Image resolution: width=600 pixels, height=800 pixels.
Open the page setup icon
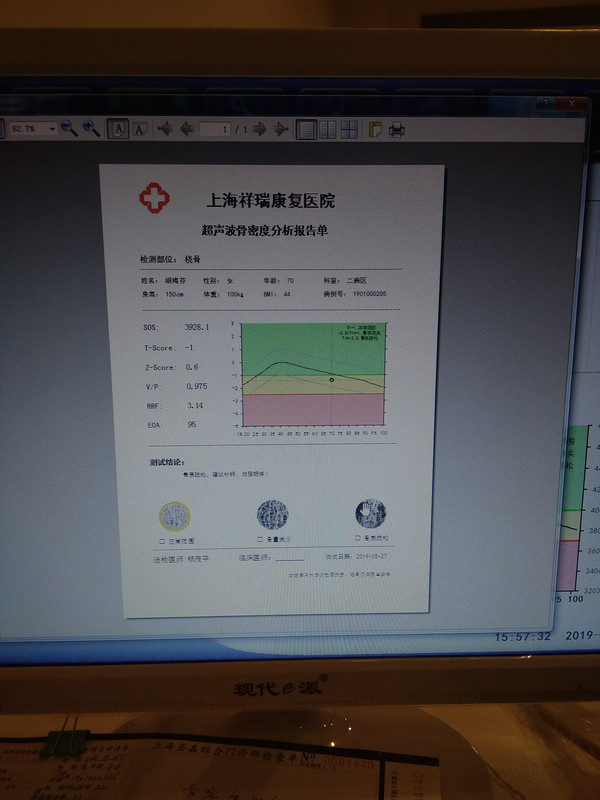375,130
